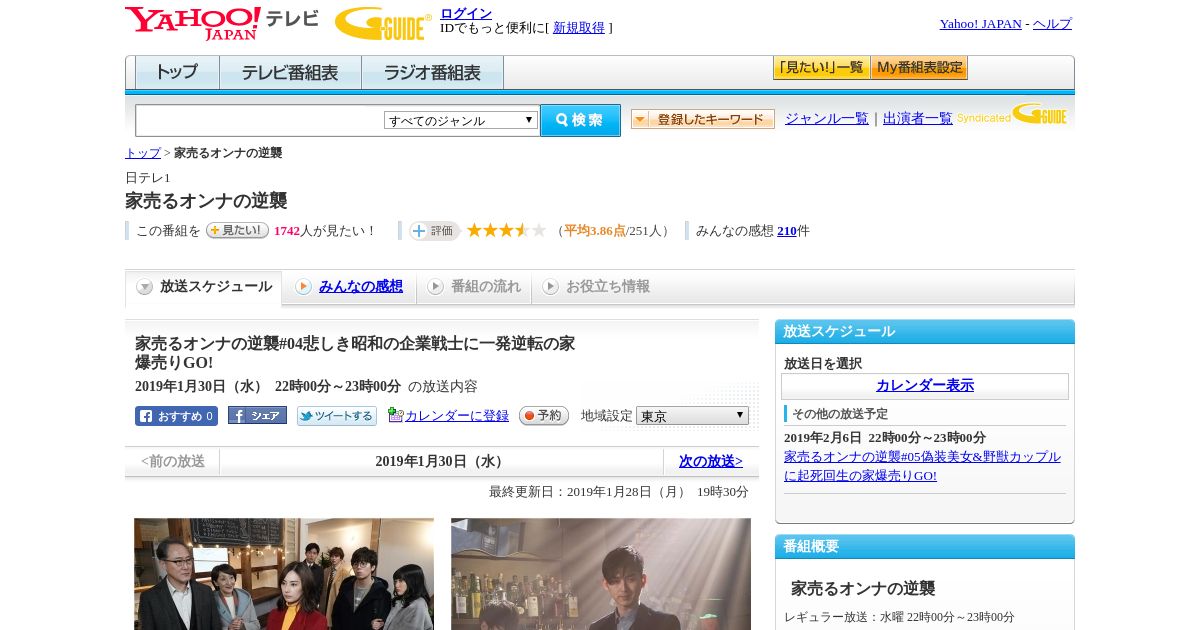Open the カレンダー表示 link
The image size is (1200, 630).
click(x=925, y=386)
